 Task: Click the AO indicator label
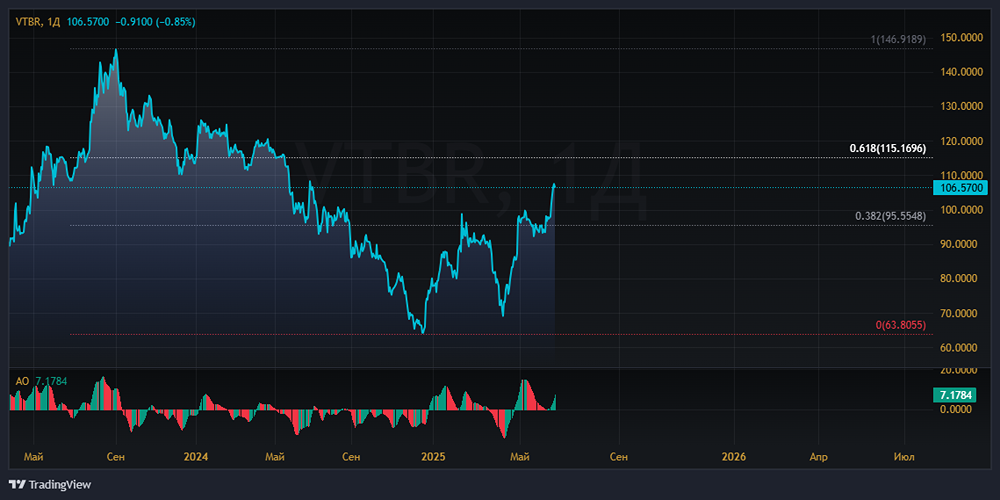point(22,381)
